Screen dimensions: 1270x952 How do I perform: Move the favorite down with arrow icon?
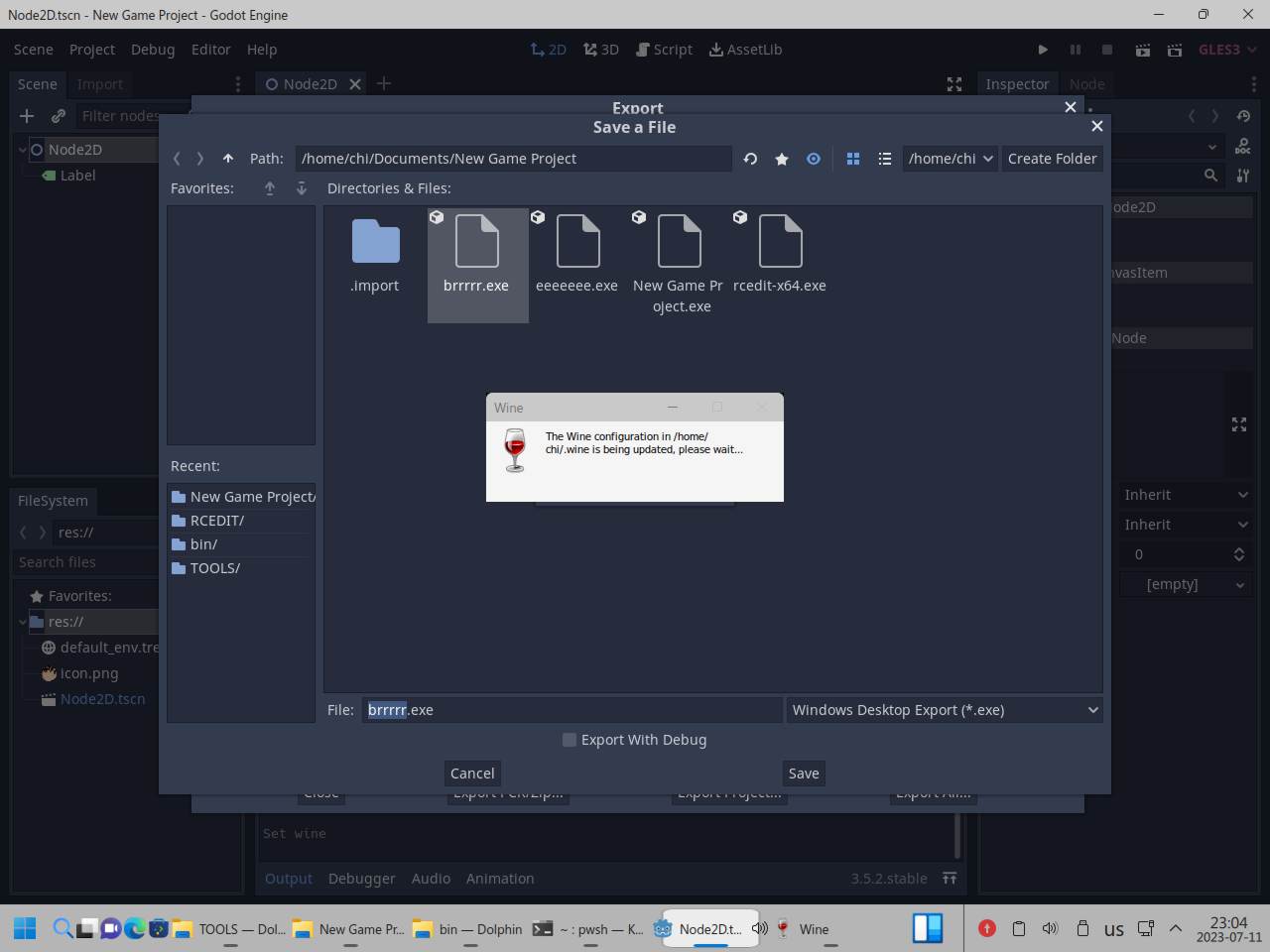tap(302, 188)
